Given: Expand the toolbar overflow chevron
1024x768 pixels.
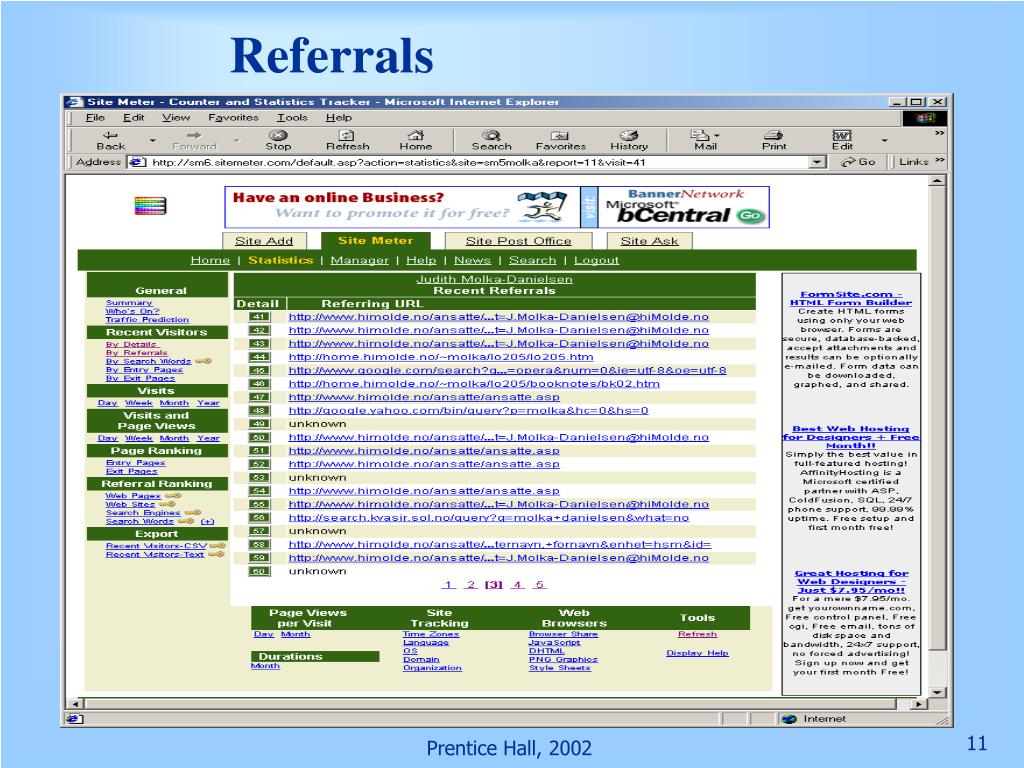Looking at the screenshot, I should coord(939,133).
